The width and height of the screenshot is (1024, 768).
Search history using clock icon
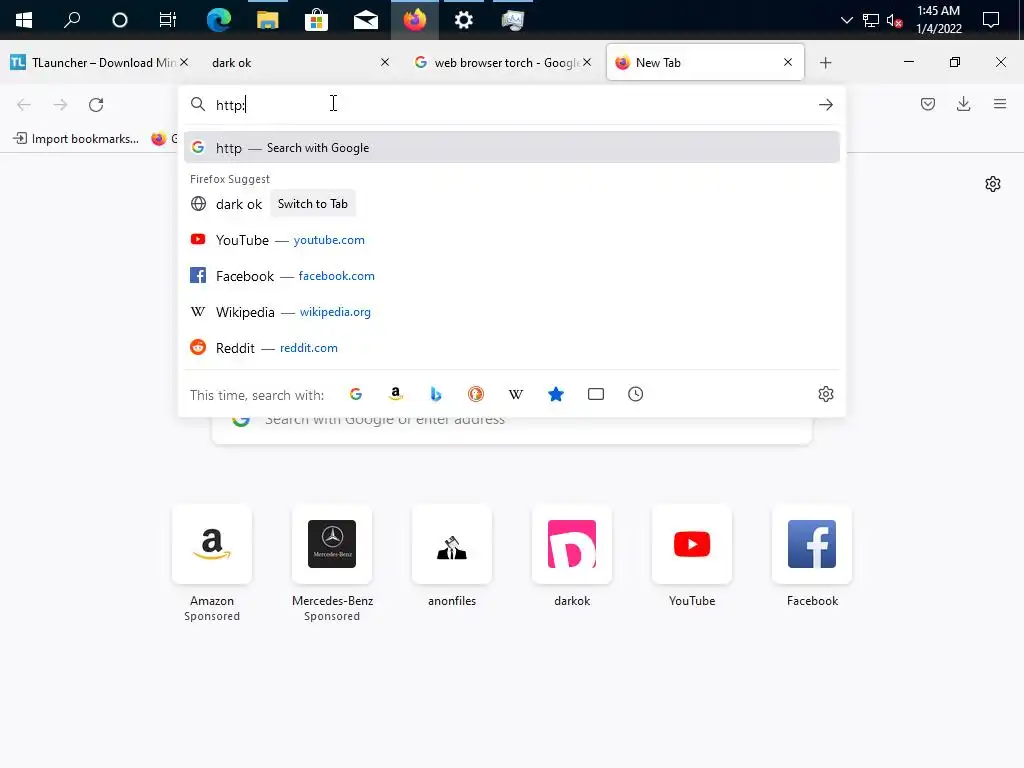(x=635, y=394)
